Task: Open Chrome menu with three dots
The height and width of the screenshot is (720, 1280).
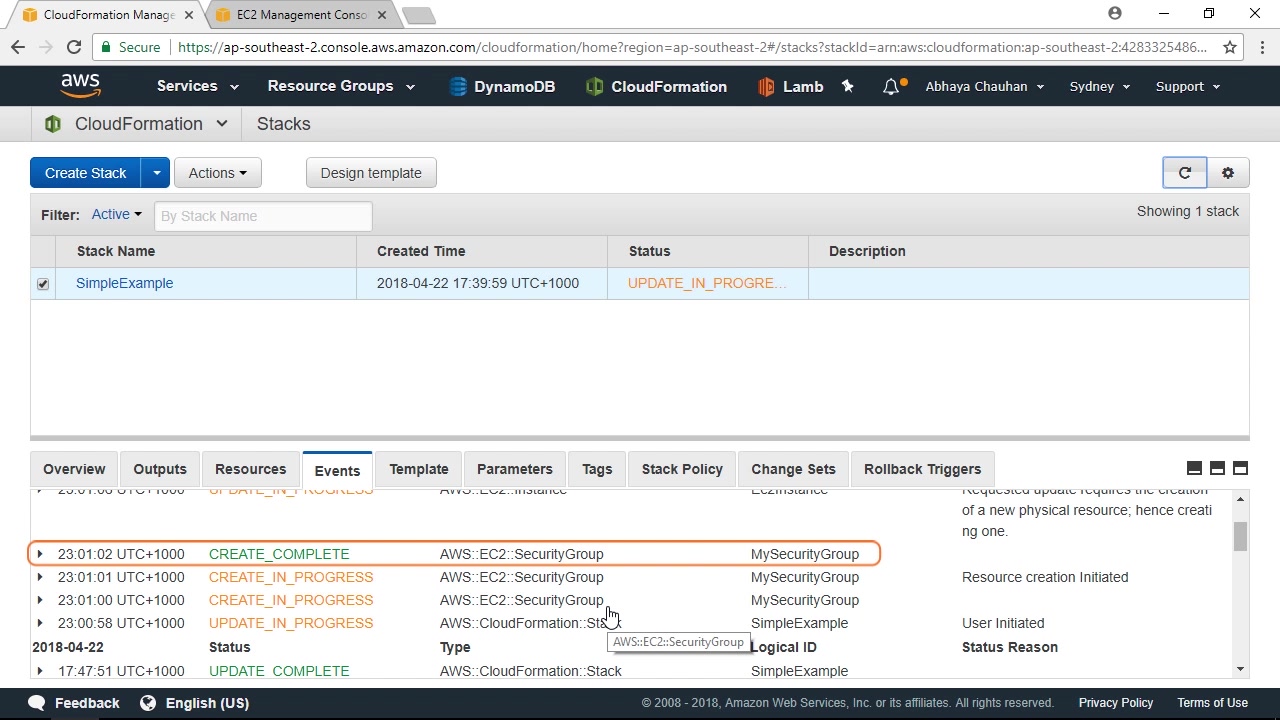Action: pos(1262,47)
